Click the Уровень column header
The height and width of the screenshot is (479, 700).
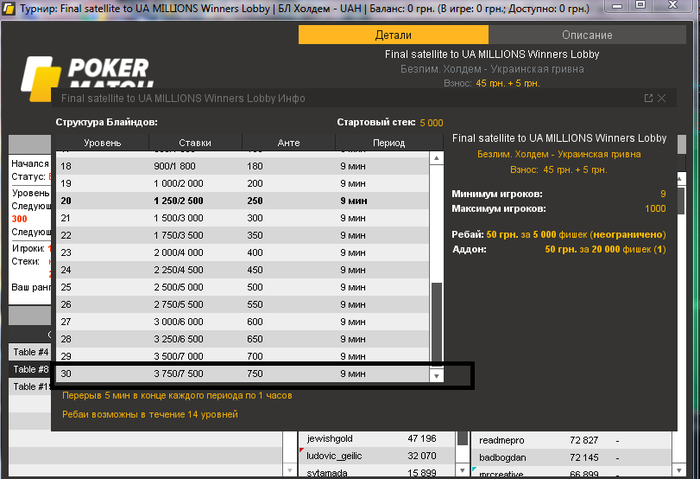click(102, 143)
